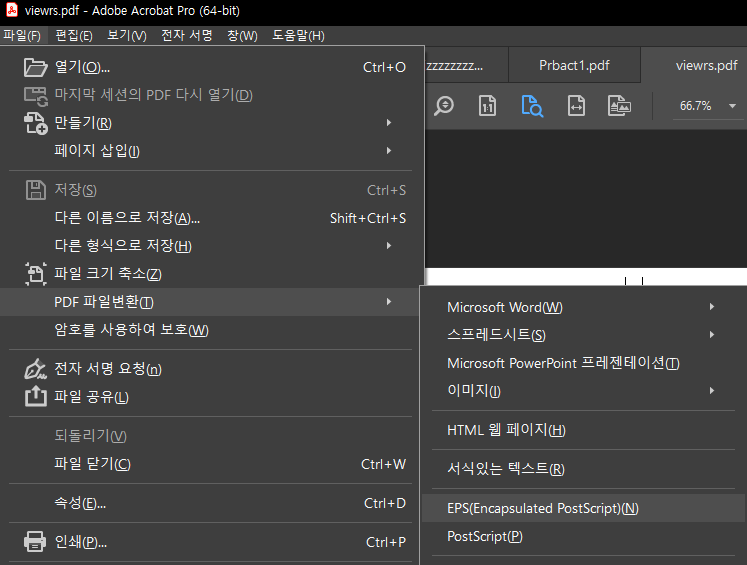Expand the 이미지(I) submenu arrow
Viewport: 747px width, 565px height.
click(712, 391)
